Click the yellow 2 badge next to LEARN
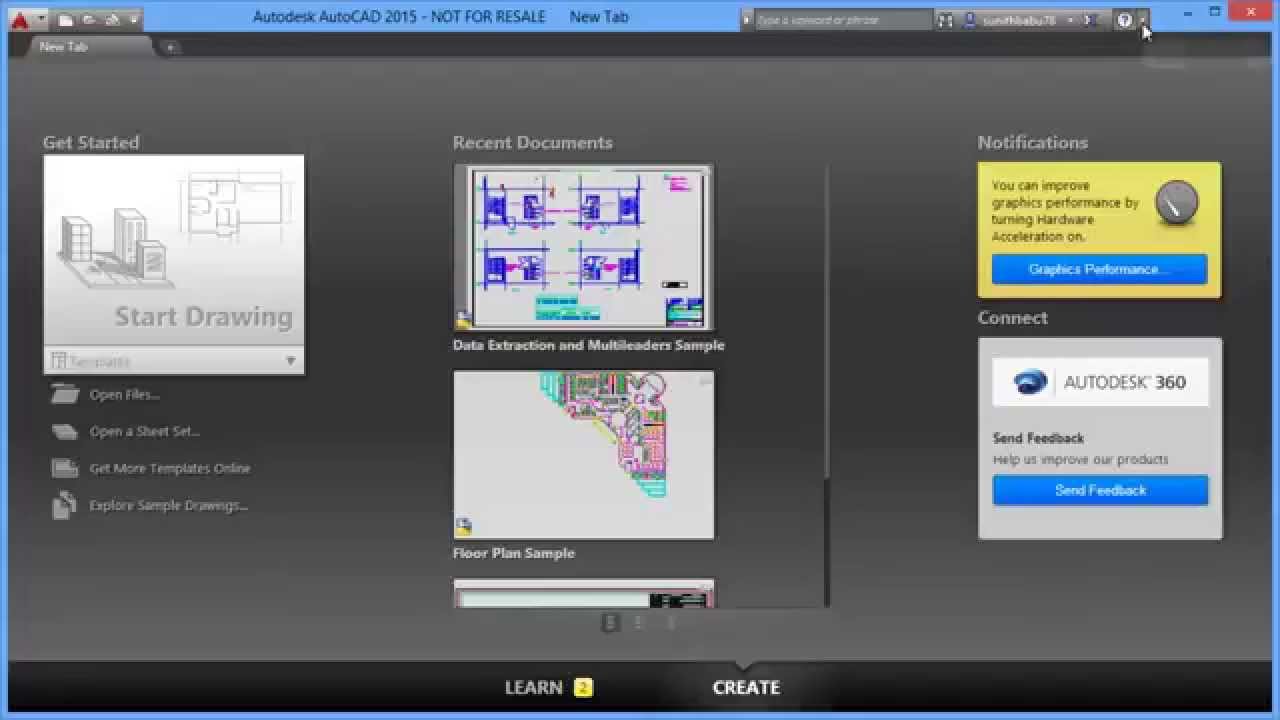Viewport: 1280px width, 720px height. [x=583, y=687]
